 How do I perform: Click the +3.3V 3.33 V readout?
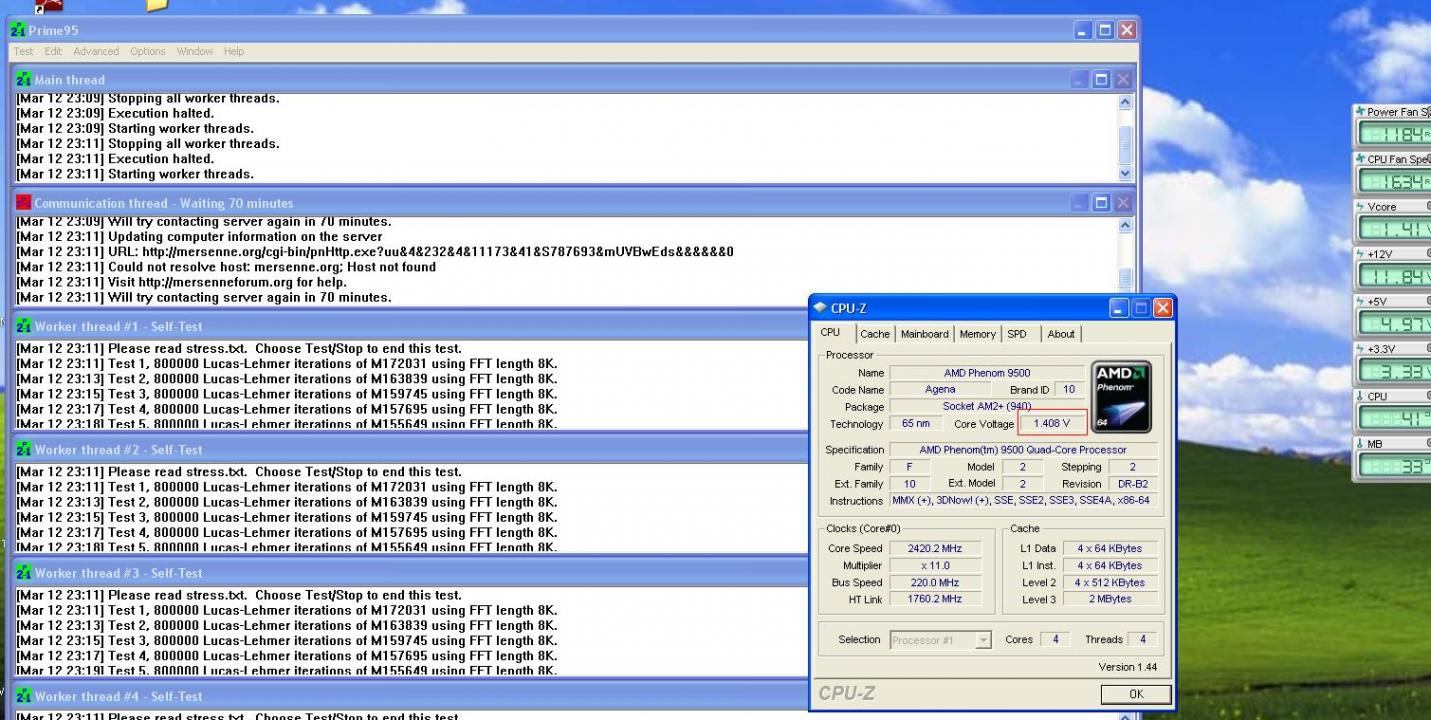click(x=1395, y=371)
